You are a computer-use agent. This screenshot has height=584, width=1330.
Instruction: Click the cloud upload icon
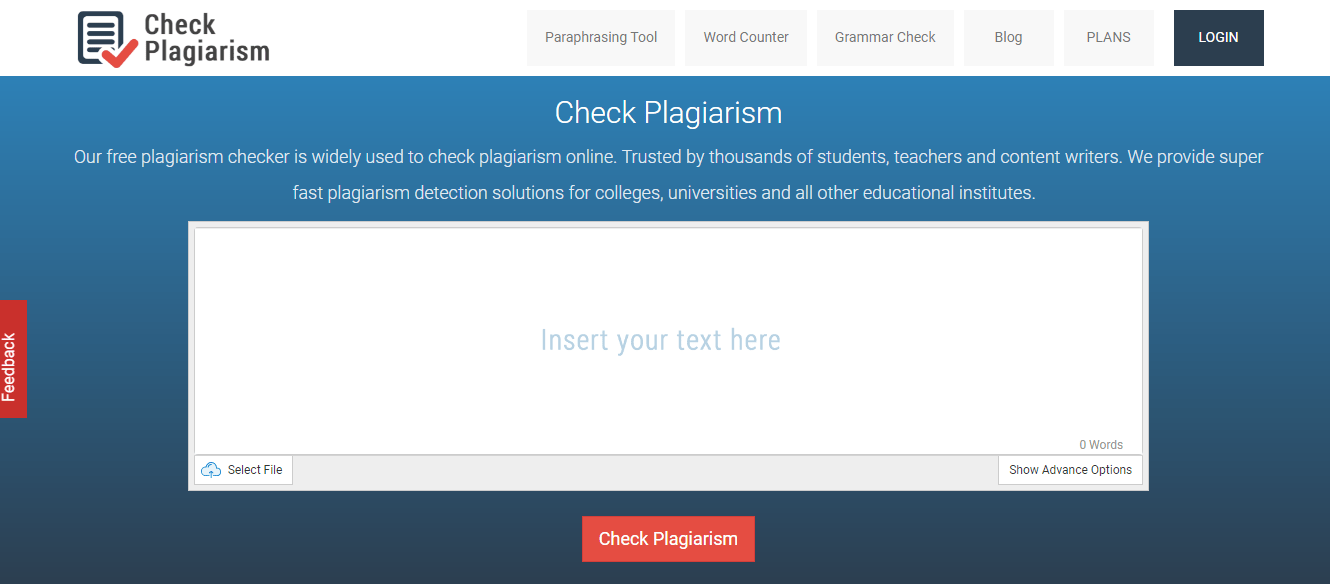pos(211,470)
